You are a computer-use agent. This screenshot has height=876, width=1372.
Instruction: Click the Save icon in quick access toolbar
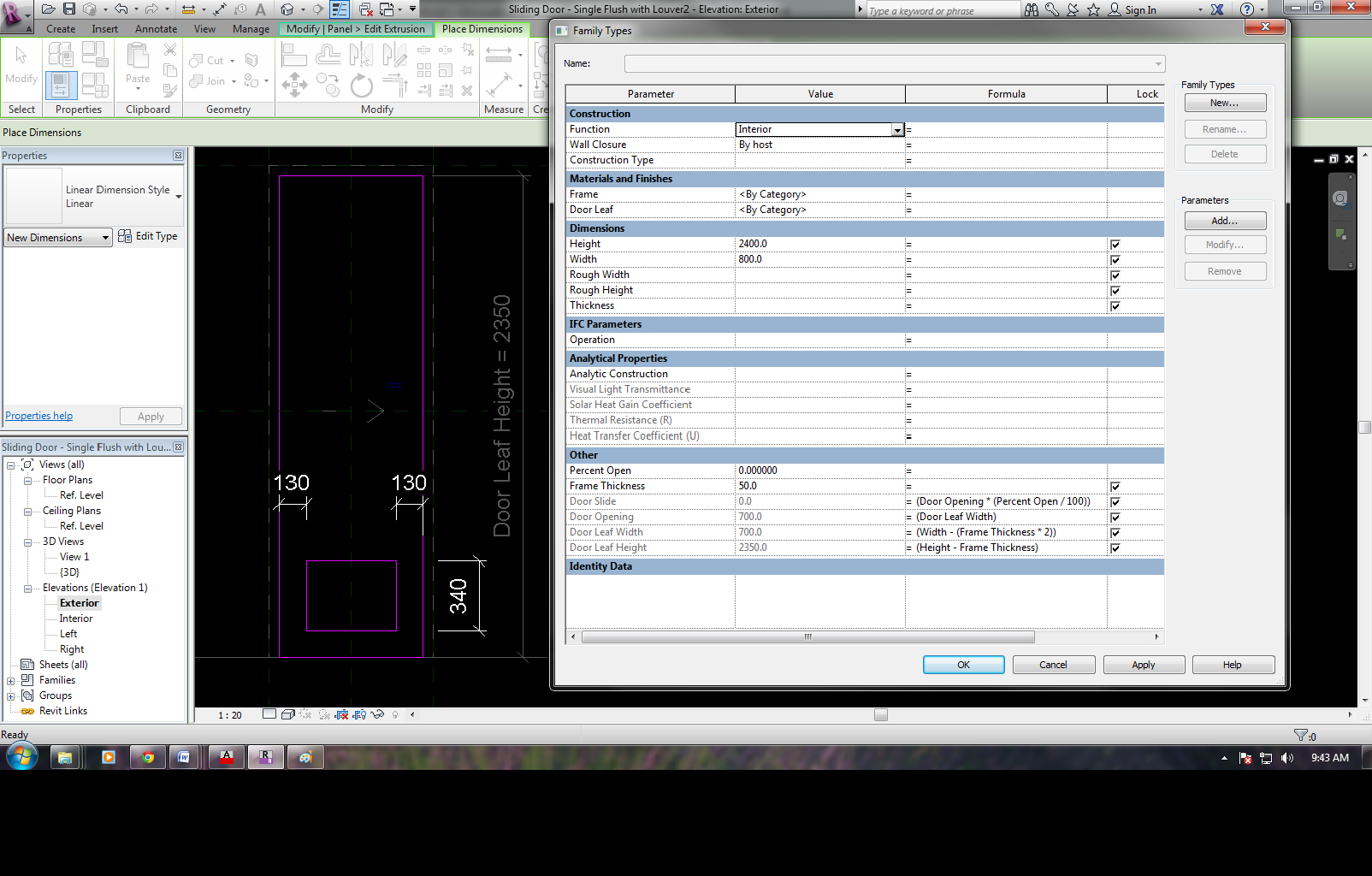(69, 9)
